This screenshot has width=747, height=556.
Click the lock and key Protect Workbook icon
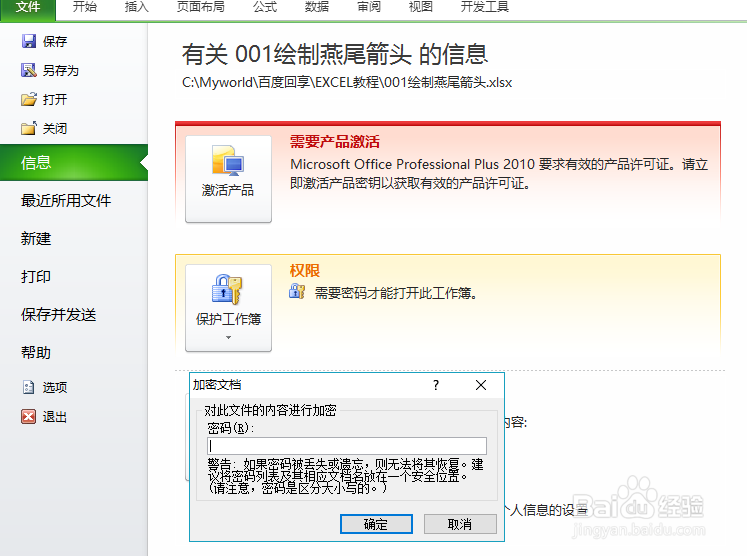pyautogui.click(x=227, y=289)
